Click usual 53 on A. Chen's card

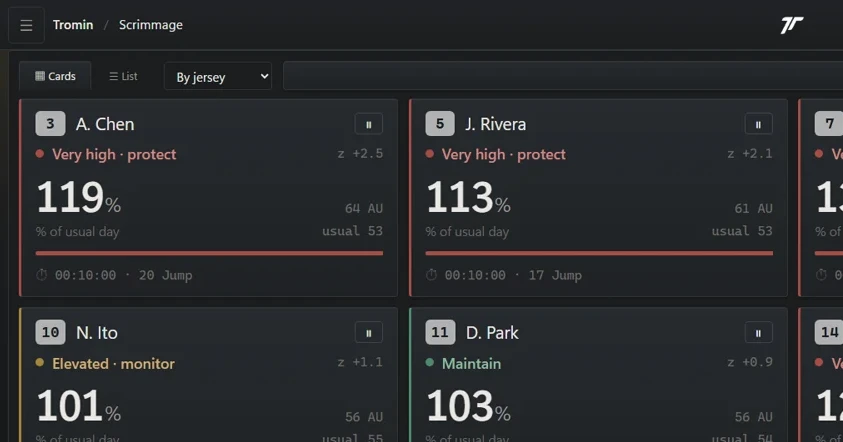tap(353, 231)
